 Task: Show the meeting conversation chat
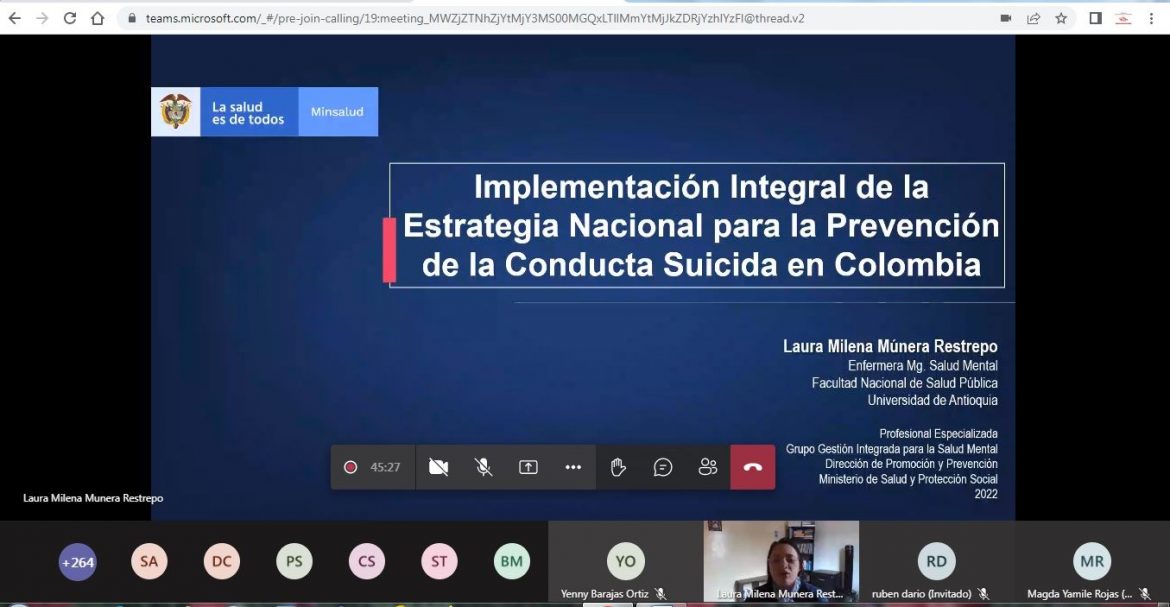click(x=663, y=467)
